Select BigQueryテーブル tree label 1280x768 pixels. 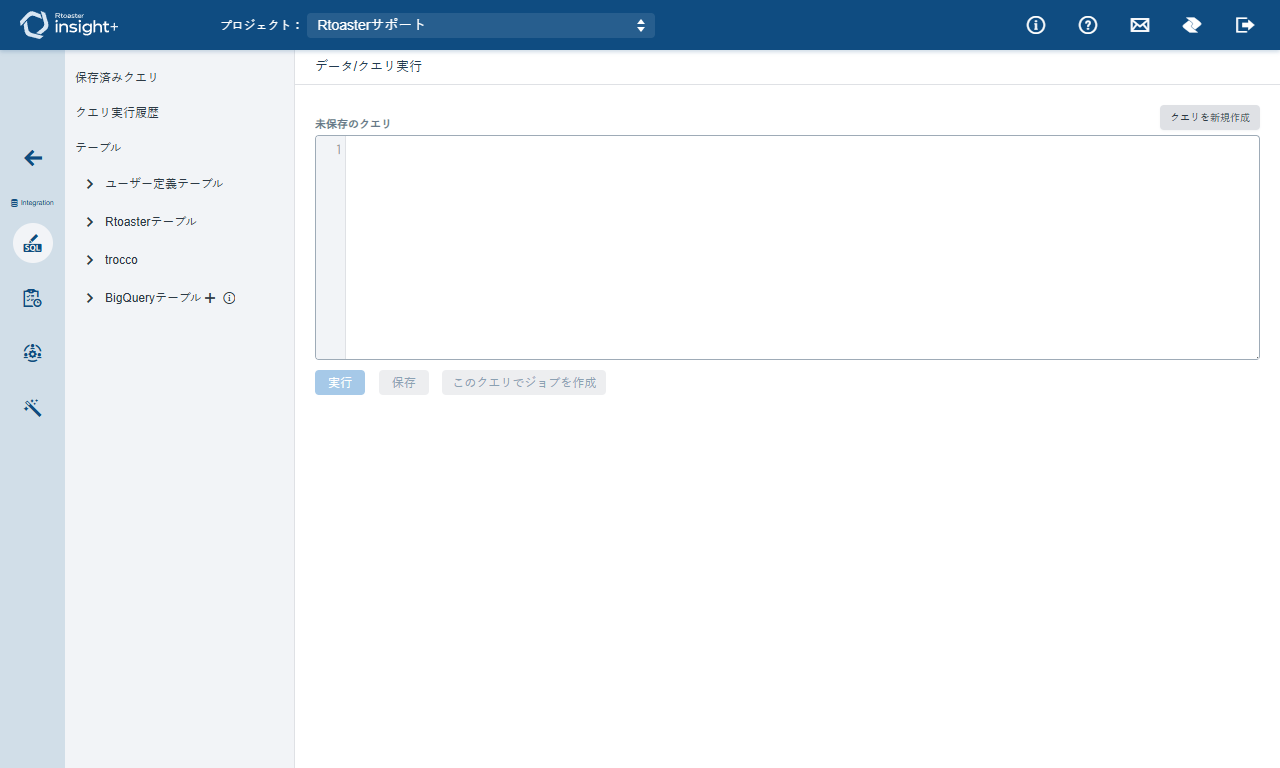153,298
